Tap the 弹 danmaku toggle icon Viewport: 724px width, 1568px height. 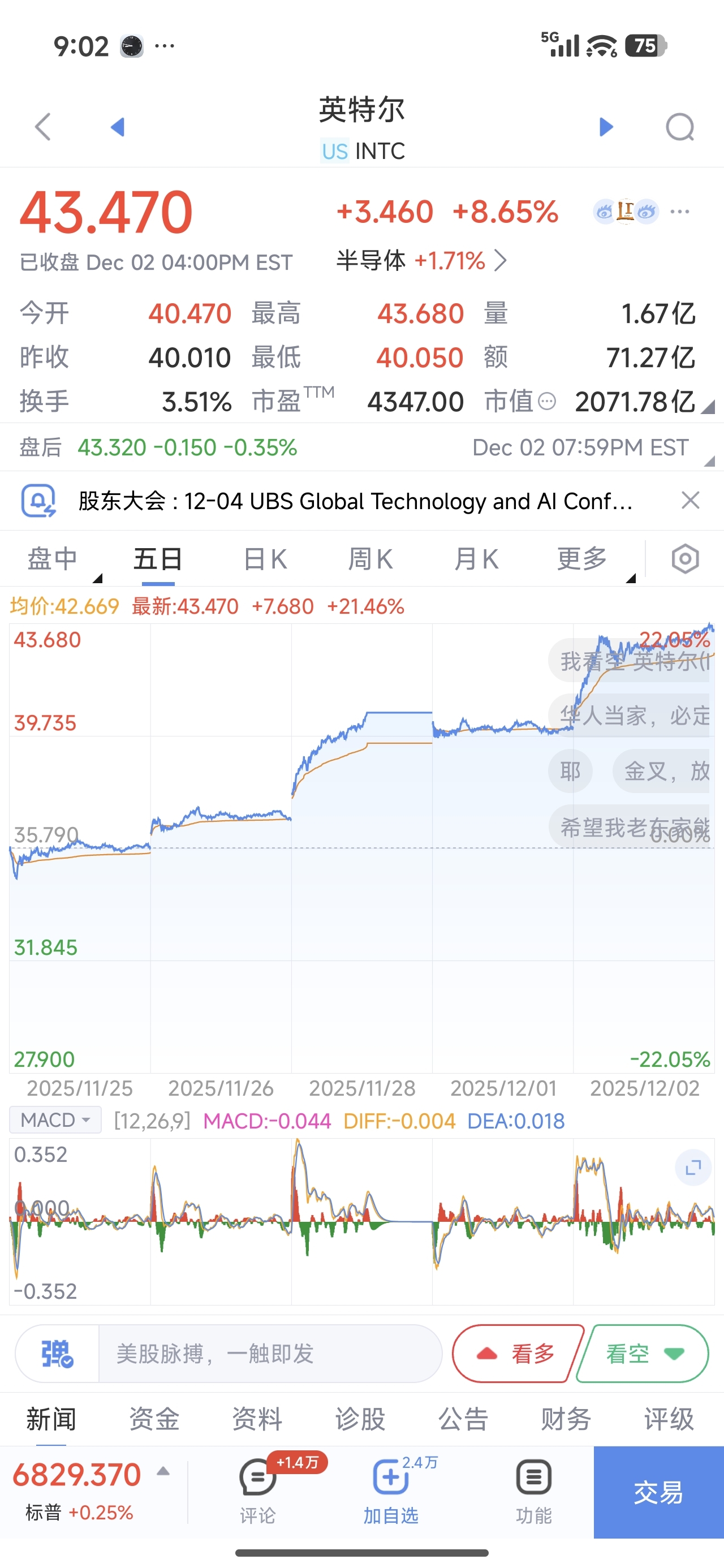57,1354
